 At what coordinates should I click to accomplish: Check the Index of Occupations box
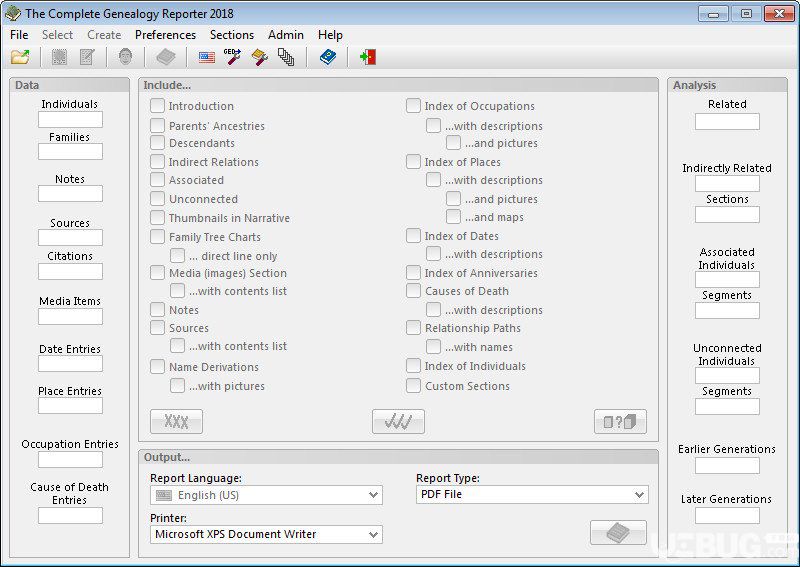pyautogui.click(x=413, y=106)
